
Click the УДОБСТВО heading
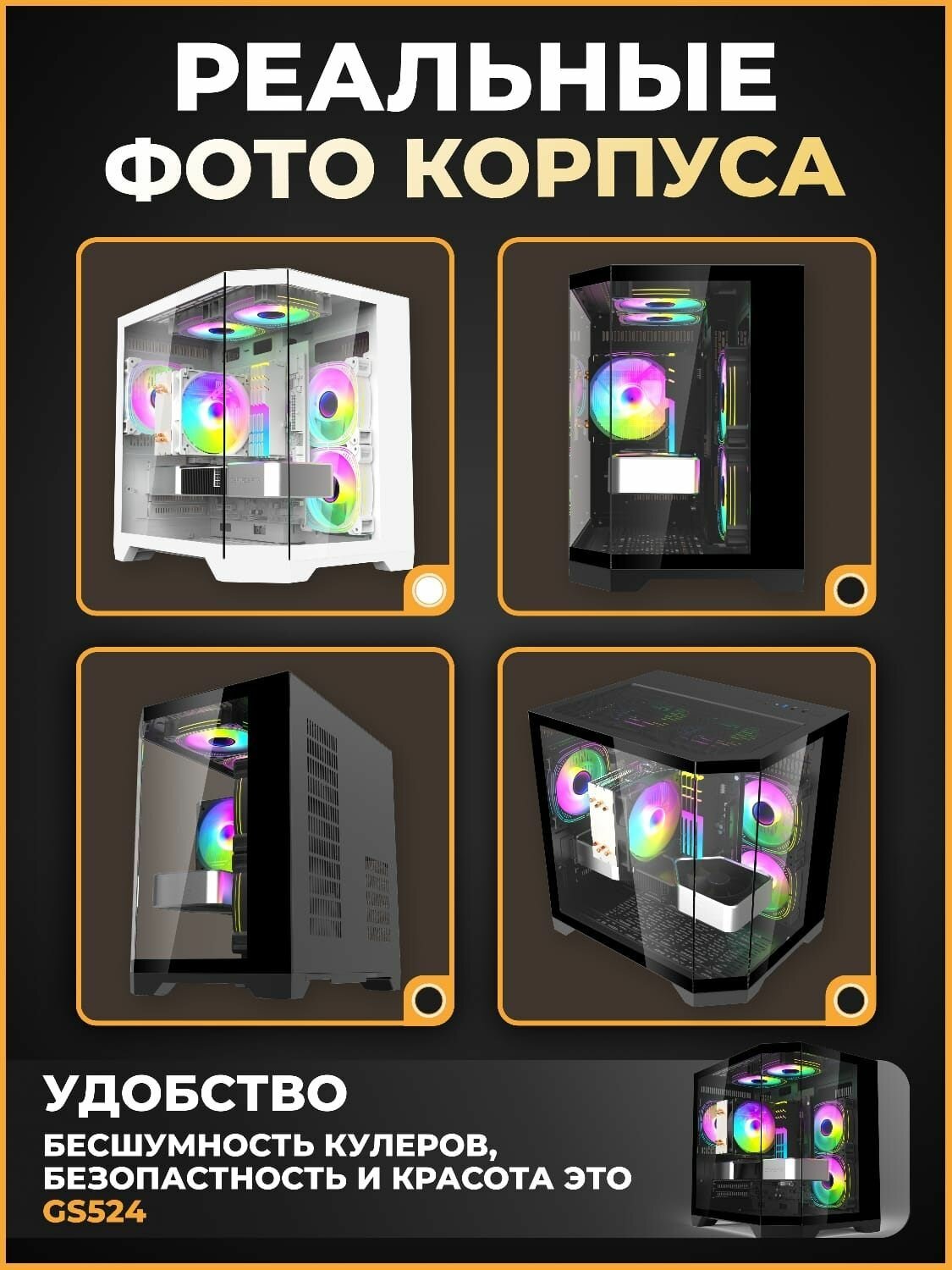click(195, 1094)
